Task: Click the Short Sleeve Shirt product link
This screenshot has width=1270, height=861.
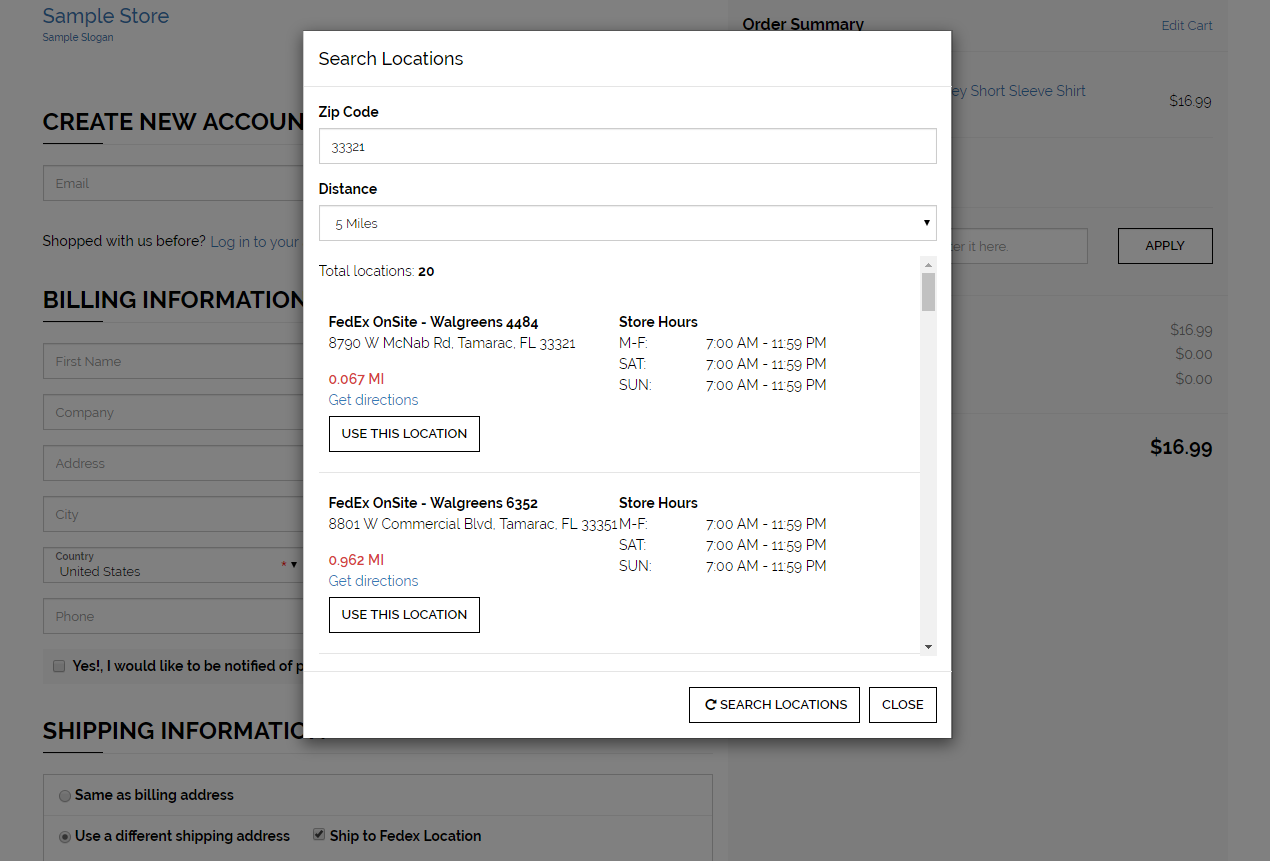Action: pyautogui.click(x=1018, y=91)
